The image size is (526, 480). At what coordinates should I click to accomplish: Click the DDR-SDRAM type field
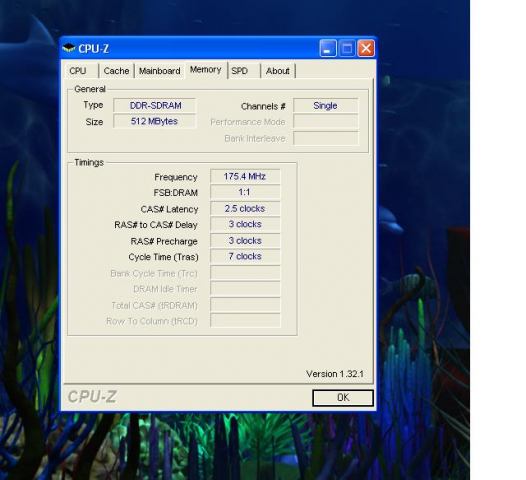coord(155,105)
